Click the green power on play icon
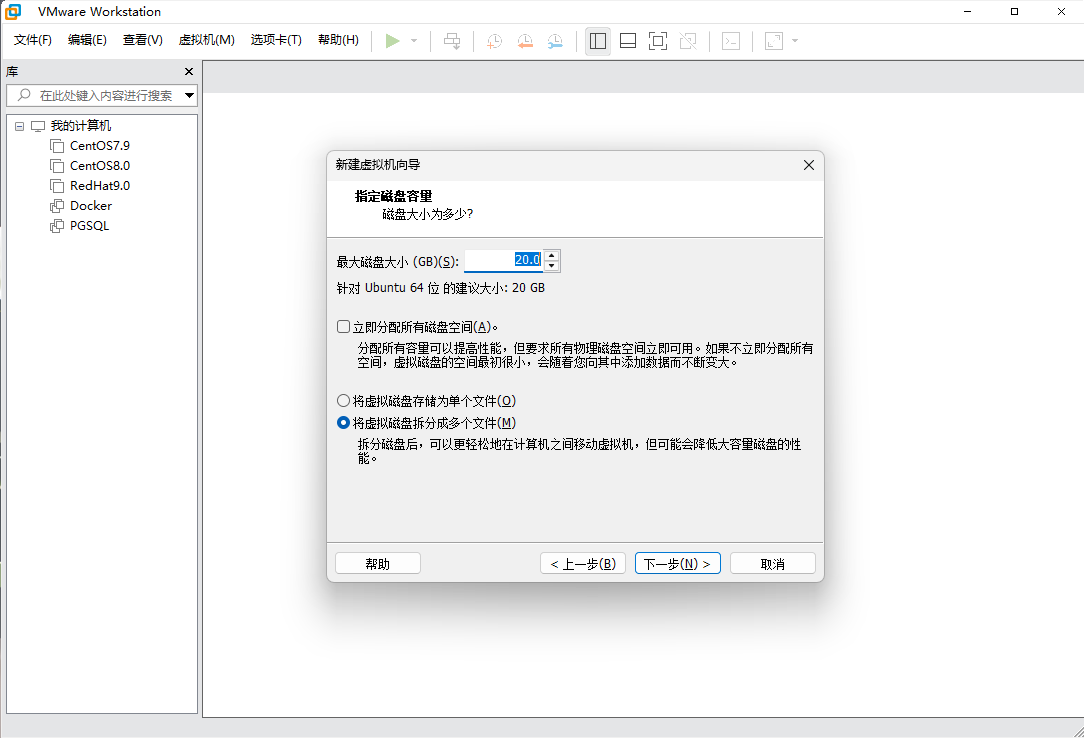This screenshot has width=1084, height=738. [x=393, y=41]
